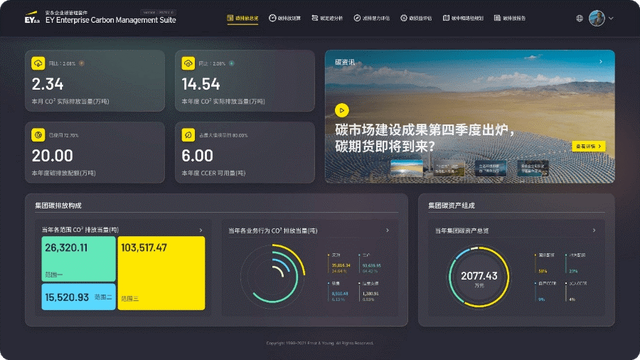
Task: Click the orange trend dot on the 2.34 card
Action: point(82,63)
